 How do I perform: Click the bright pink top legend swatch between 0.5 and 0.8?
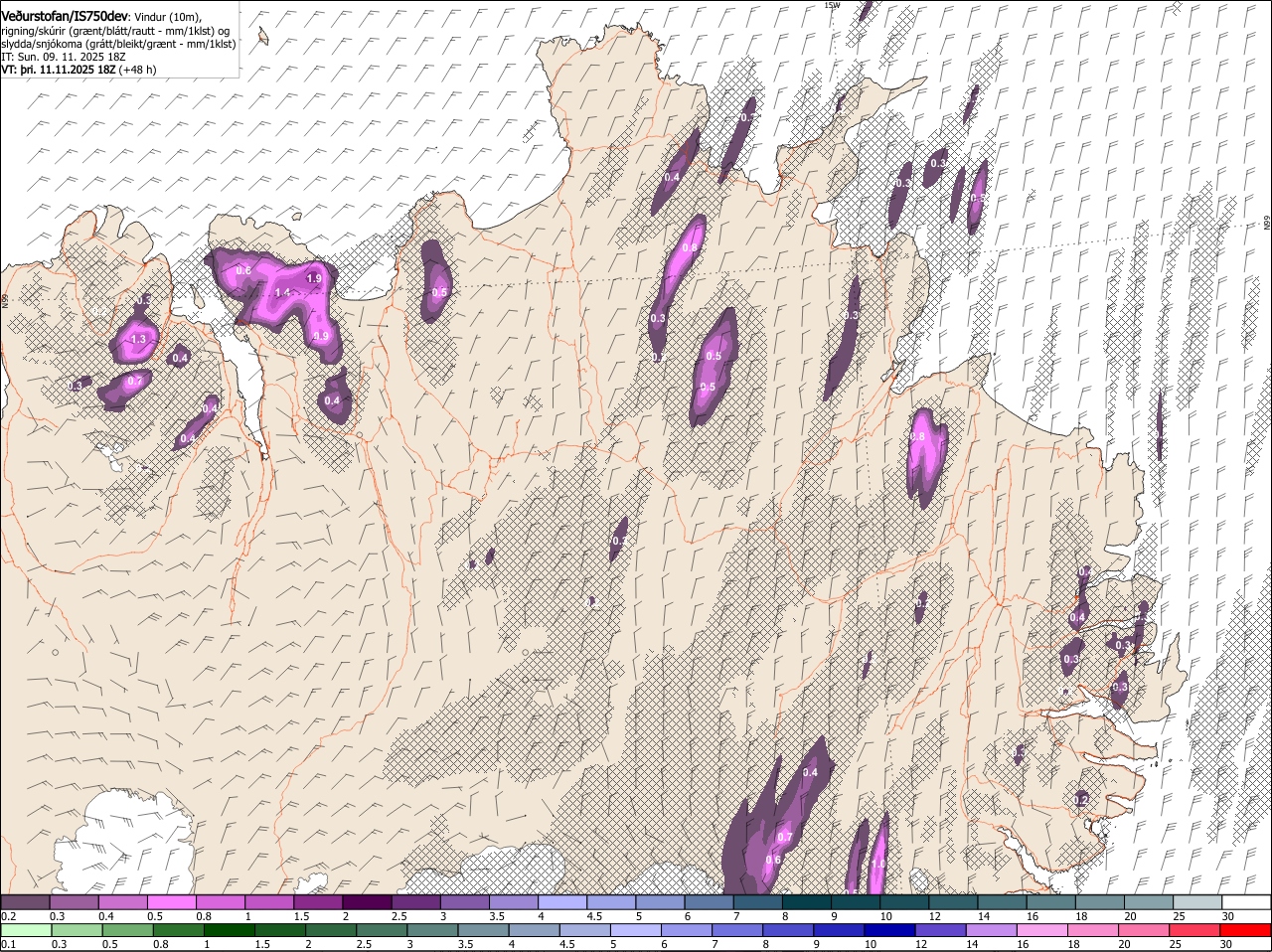172,901
